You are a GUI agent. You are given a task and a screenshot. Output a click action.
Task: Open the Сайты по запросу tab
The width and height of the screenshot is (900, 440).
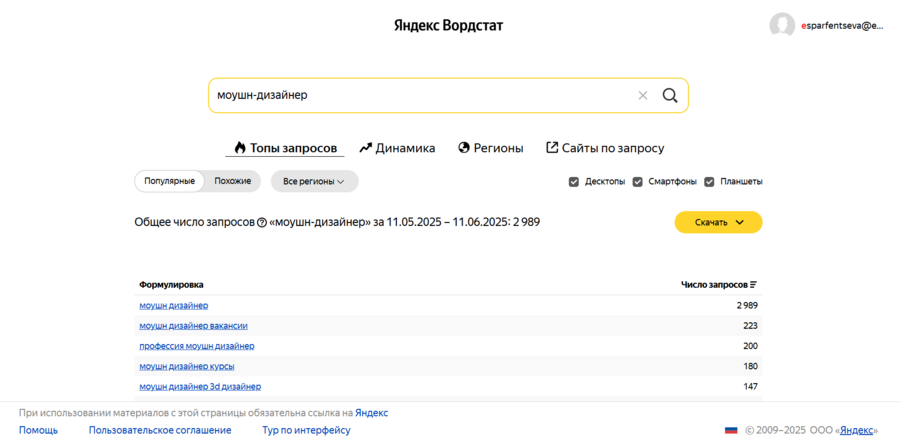(604, 148)
